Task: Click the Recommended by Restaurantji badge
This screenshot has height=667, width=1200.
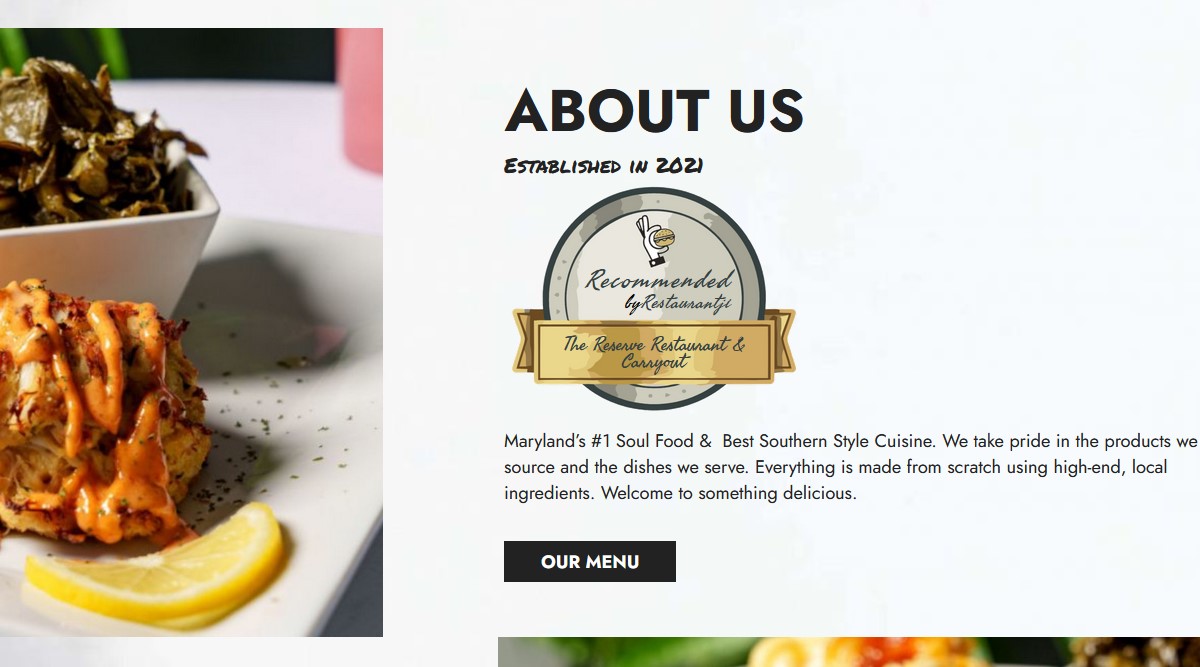Action: point(654,298)
